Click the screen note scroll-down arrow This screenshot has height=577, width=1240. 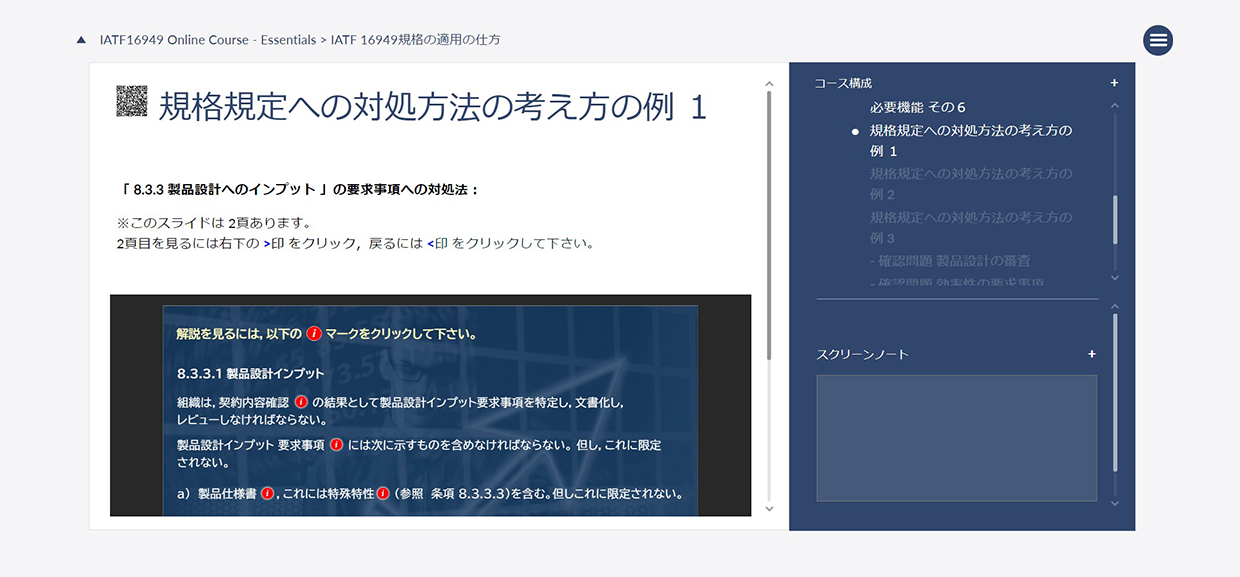pyautogui.click(x=1115, y=502)
